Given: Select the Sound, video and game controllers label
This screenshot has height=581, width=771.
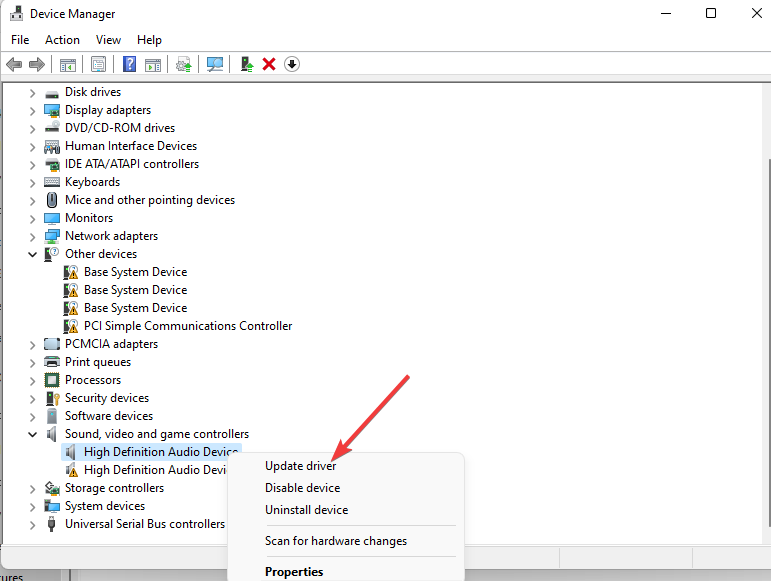Looking at the screenshot, I should coord(157,434).
